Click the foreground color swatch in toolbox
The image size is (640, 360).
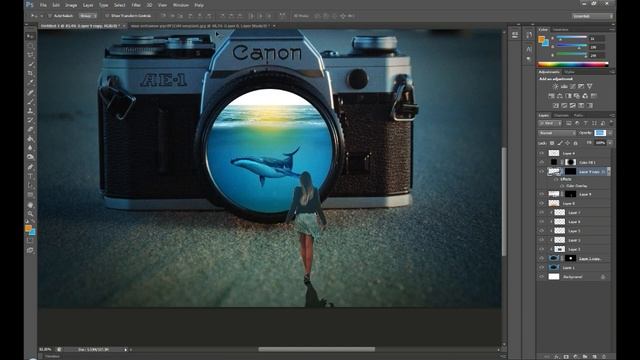[x=28, y=229]
